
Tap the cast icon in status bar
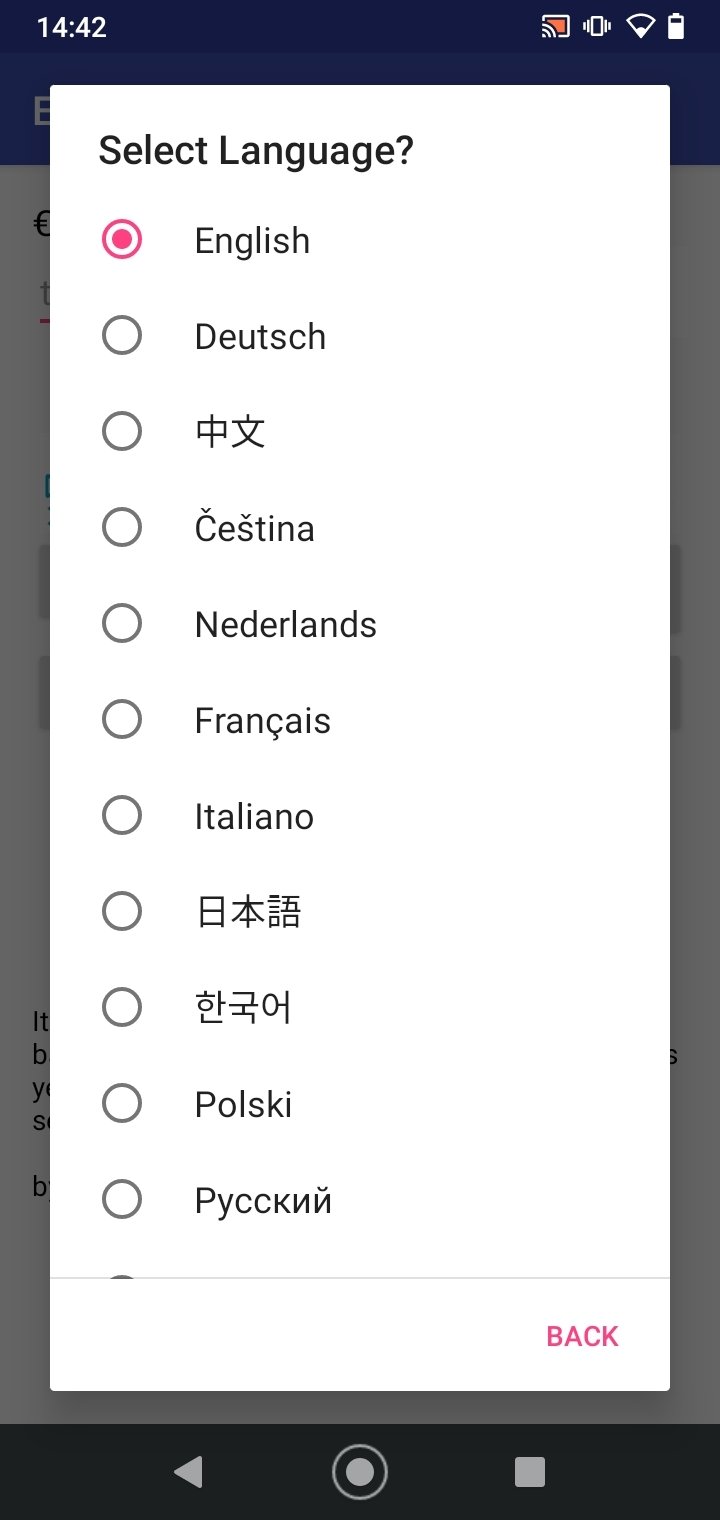555,27
